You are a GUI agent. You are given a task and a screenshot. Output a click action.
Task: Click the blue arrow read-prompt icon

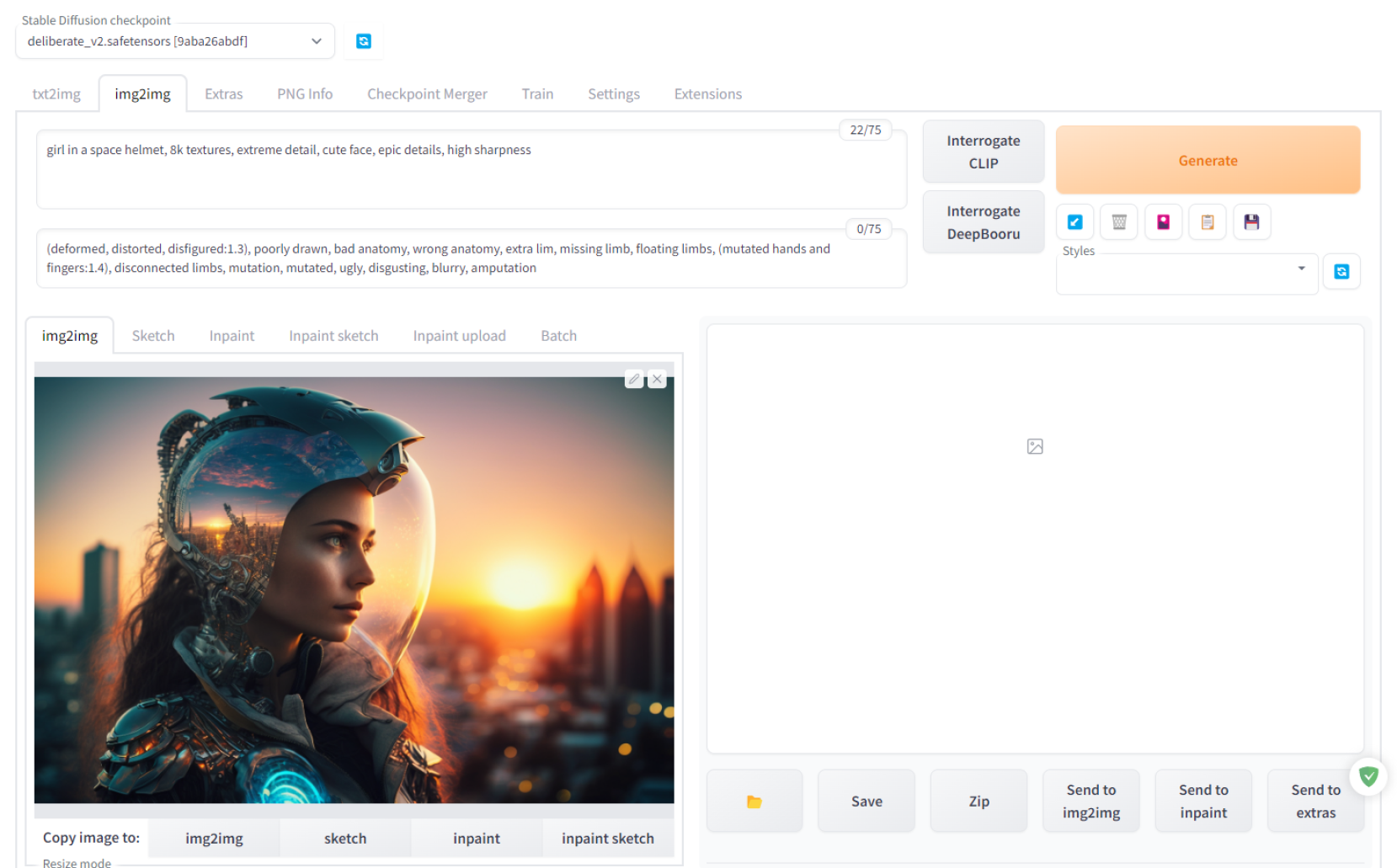click(1075, 222)
